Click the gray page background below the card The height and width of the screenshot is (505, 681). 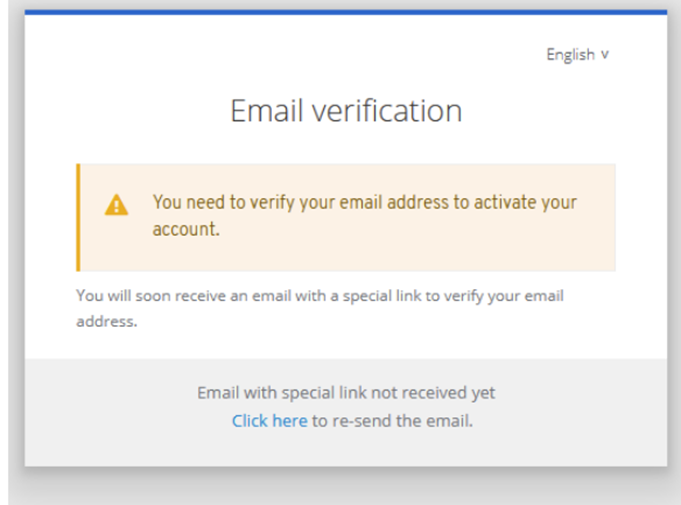click(x=346, y=487)
